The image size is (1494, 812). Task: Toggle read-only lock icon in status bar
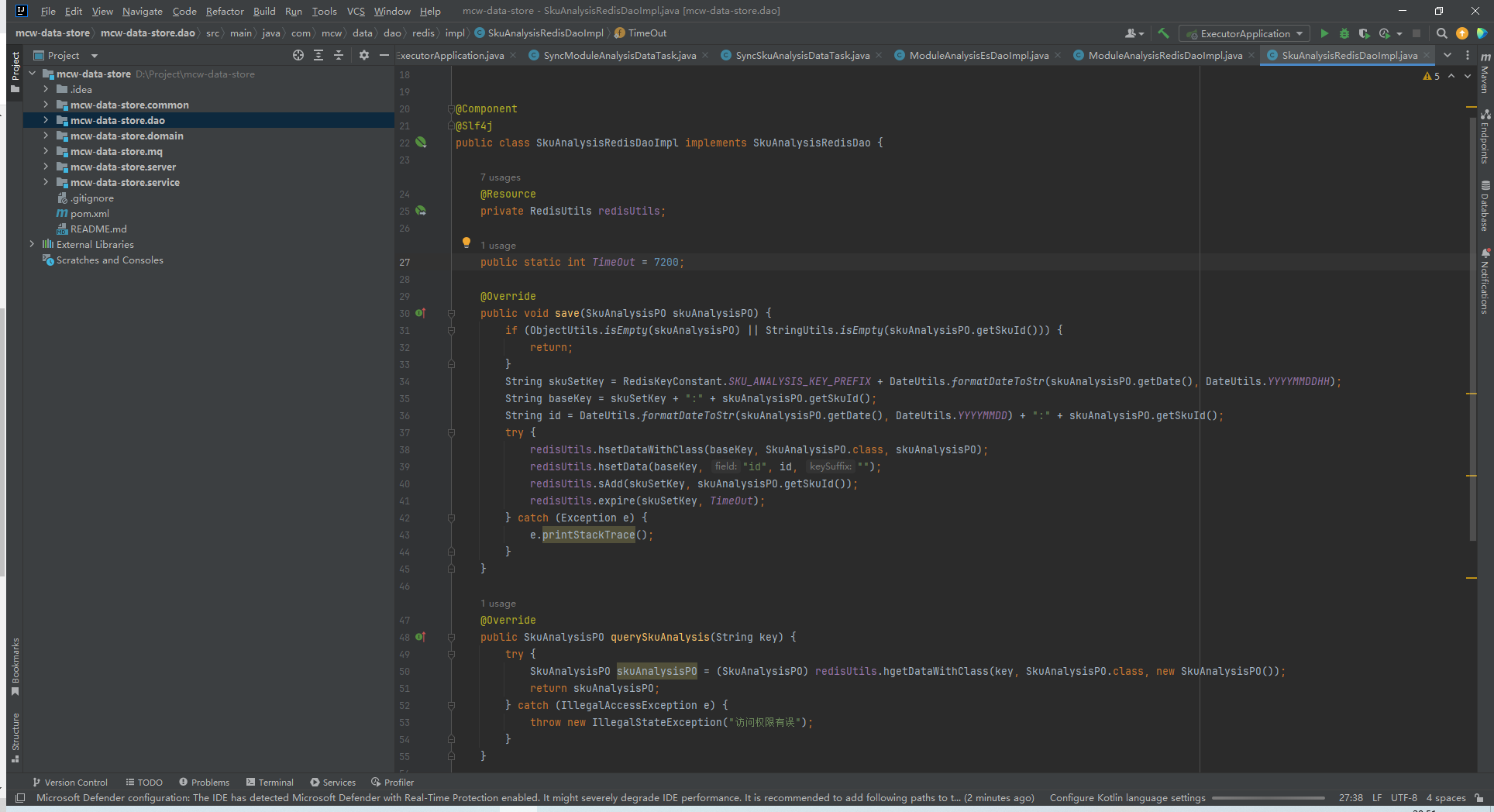tap(1479, 798)
